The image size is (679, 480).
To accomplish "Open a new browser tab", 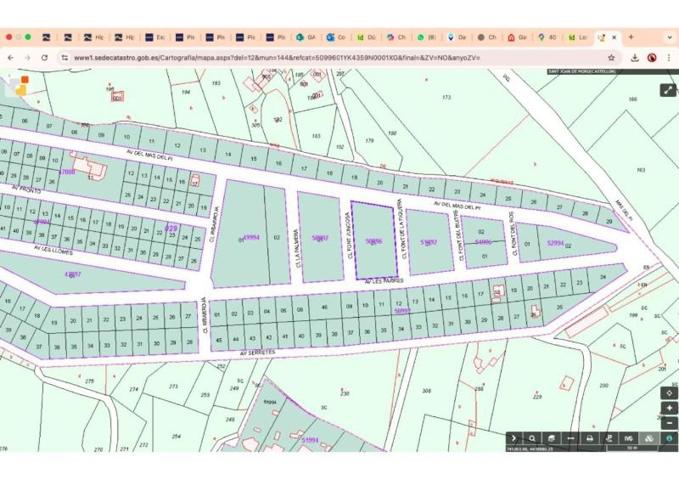I will point(630,37).
